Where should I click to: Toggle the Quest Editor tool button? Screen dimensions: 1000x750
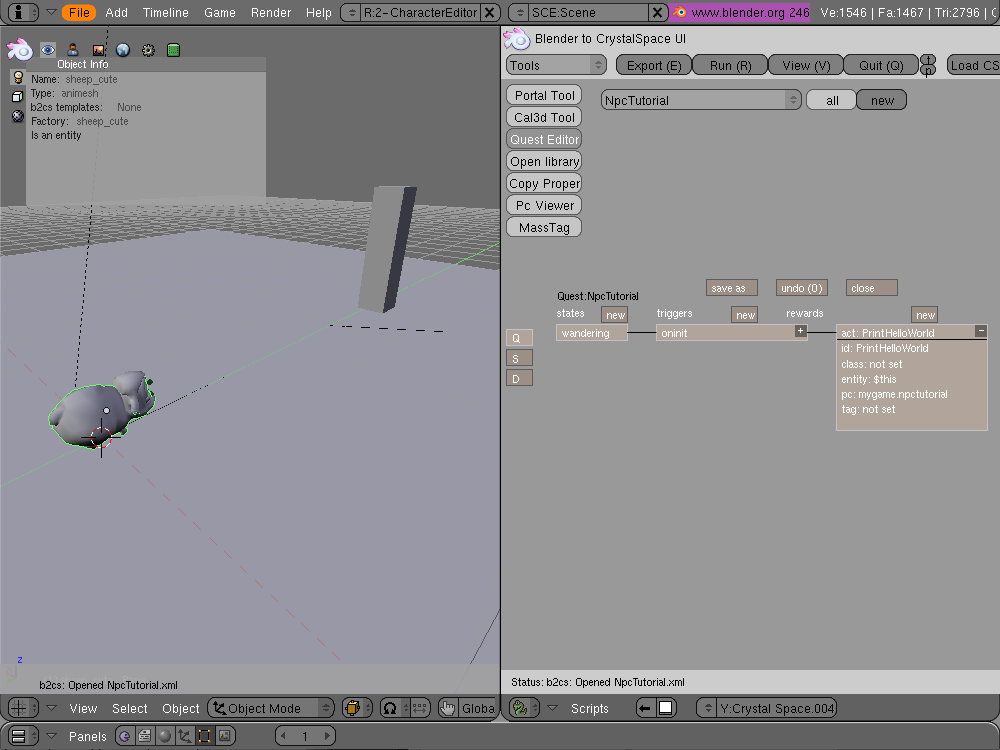544,139
